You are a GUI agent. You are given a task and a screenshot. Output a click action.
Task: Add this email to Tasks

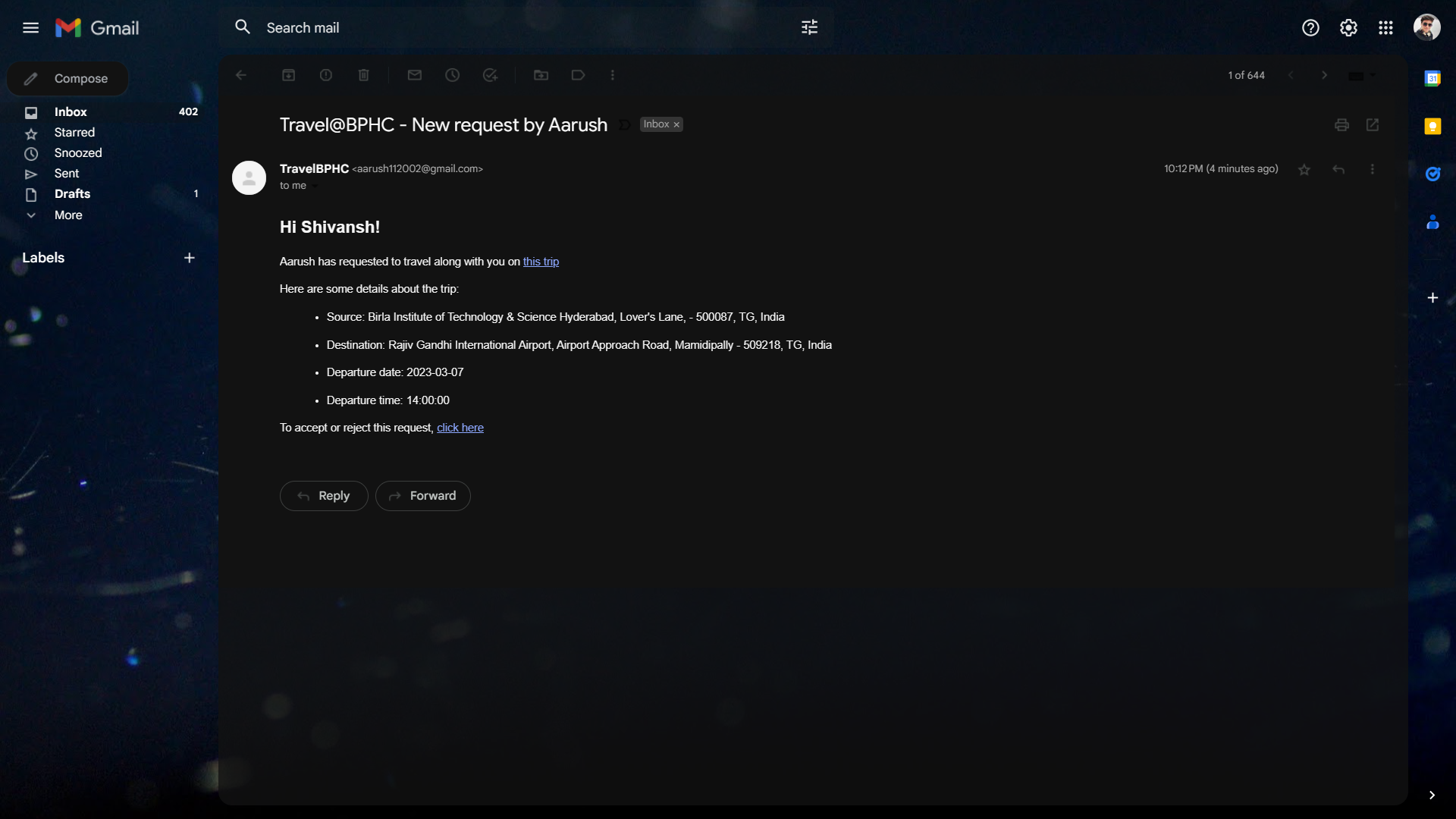pyautogui.click(x=490, y=75)
